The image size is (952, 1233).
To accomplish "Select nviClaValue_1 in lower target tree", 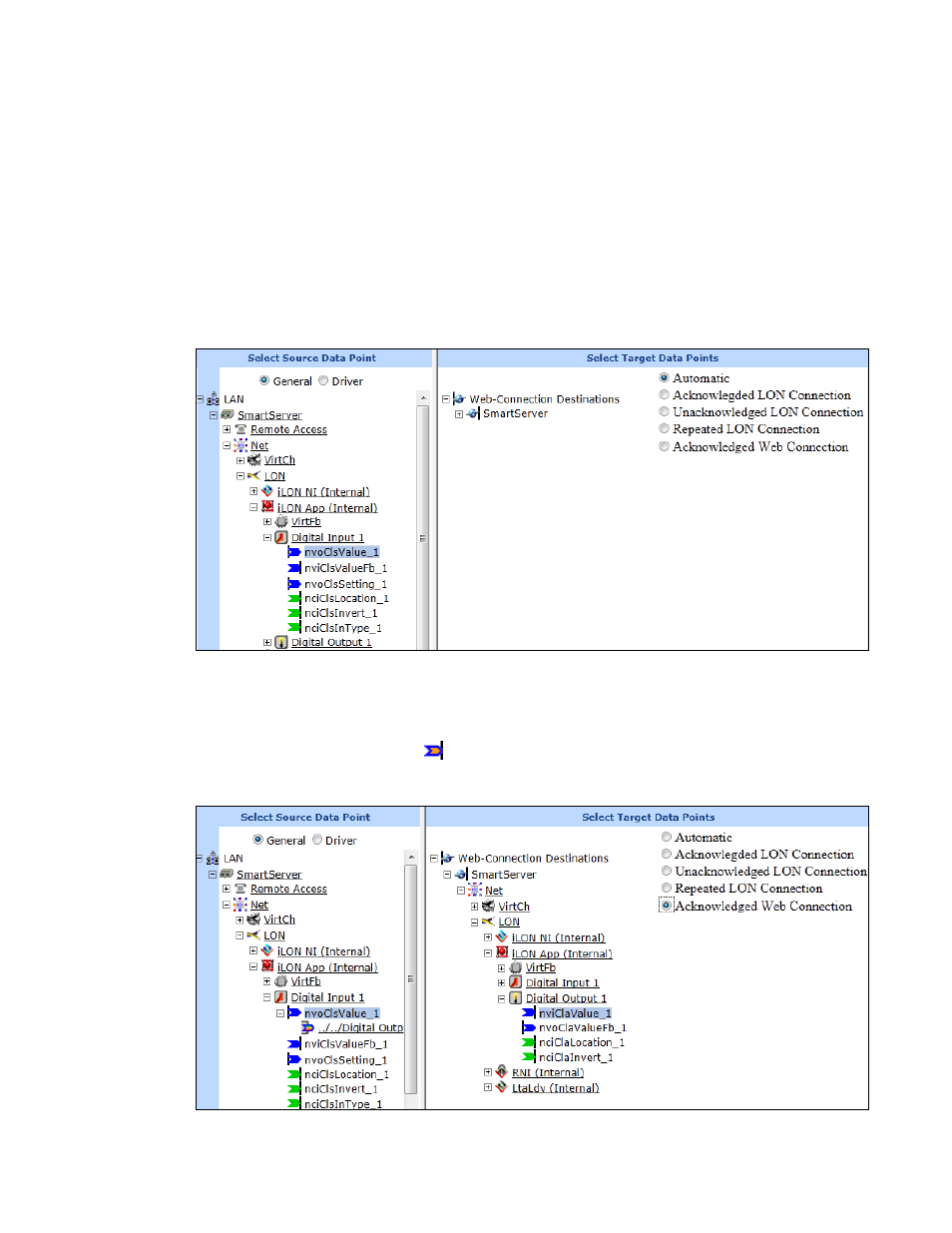I will (x=575, y=1012).
